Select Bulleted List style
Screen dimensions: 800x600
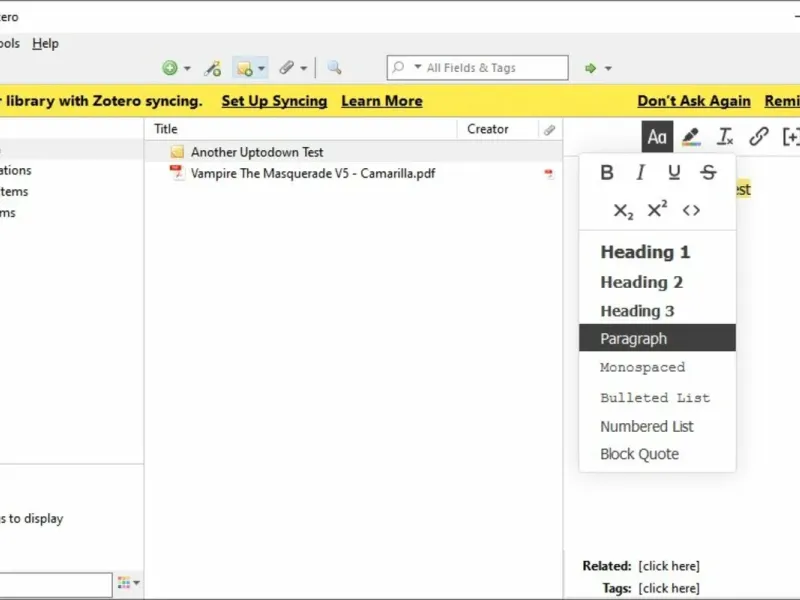click(x=657, y=398)
